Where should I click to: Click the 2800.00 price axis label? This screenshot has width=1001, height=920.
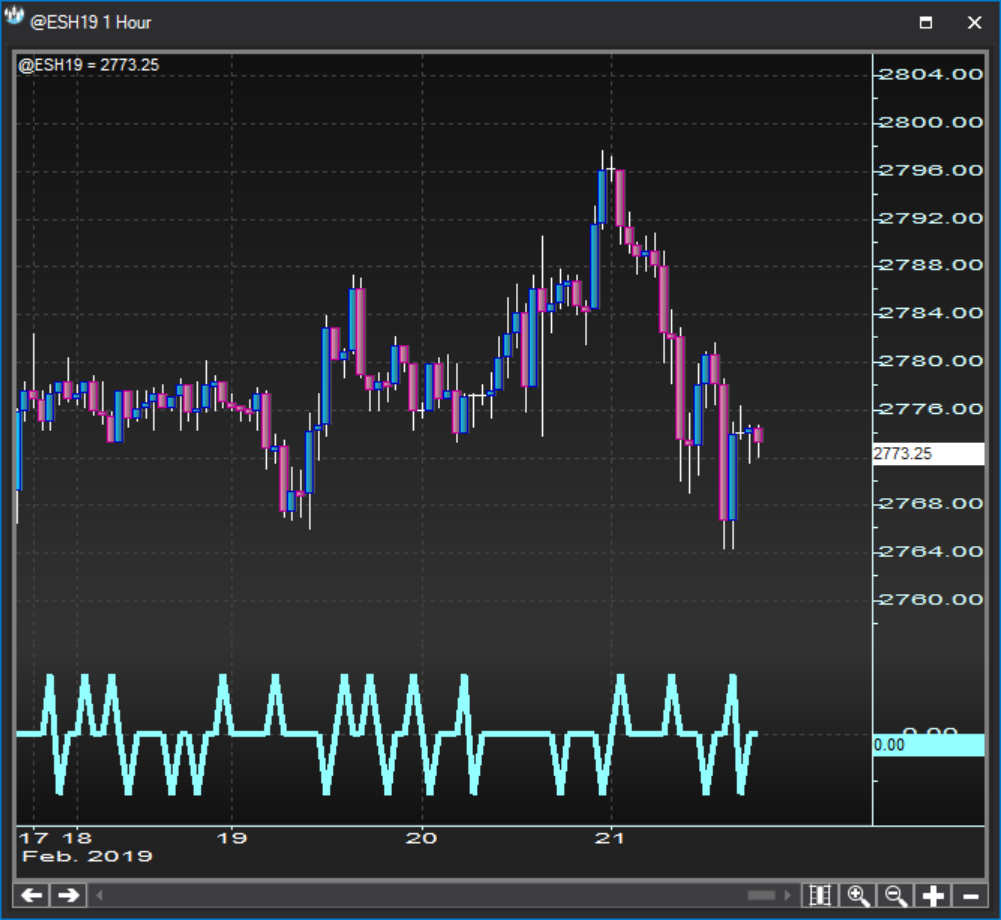click(931, 122)
